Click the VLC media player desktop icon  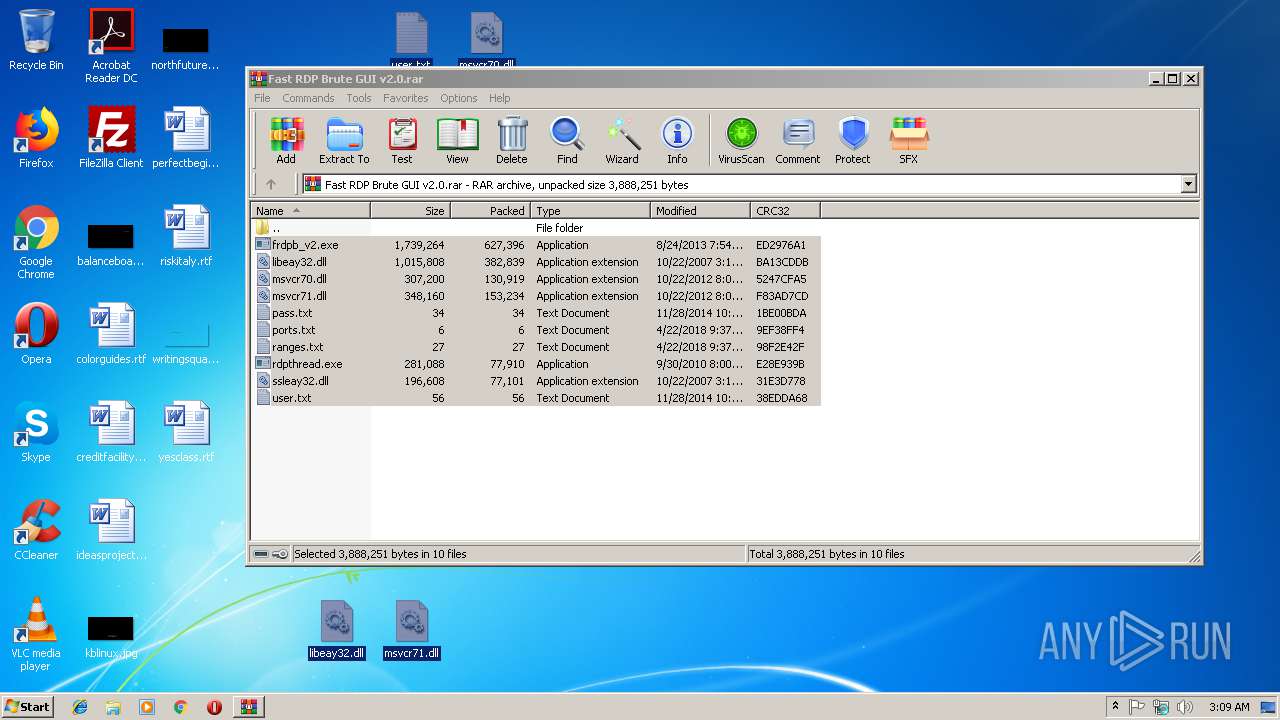click(x=36, y=634)
